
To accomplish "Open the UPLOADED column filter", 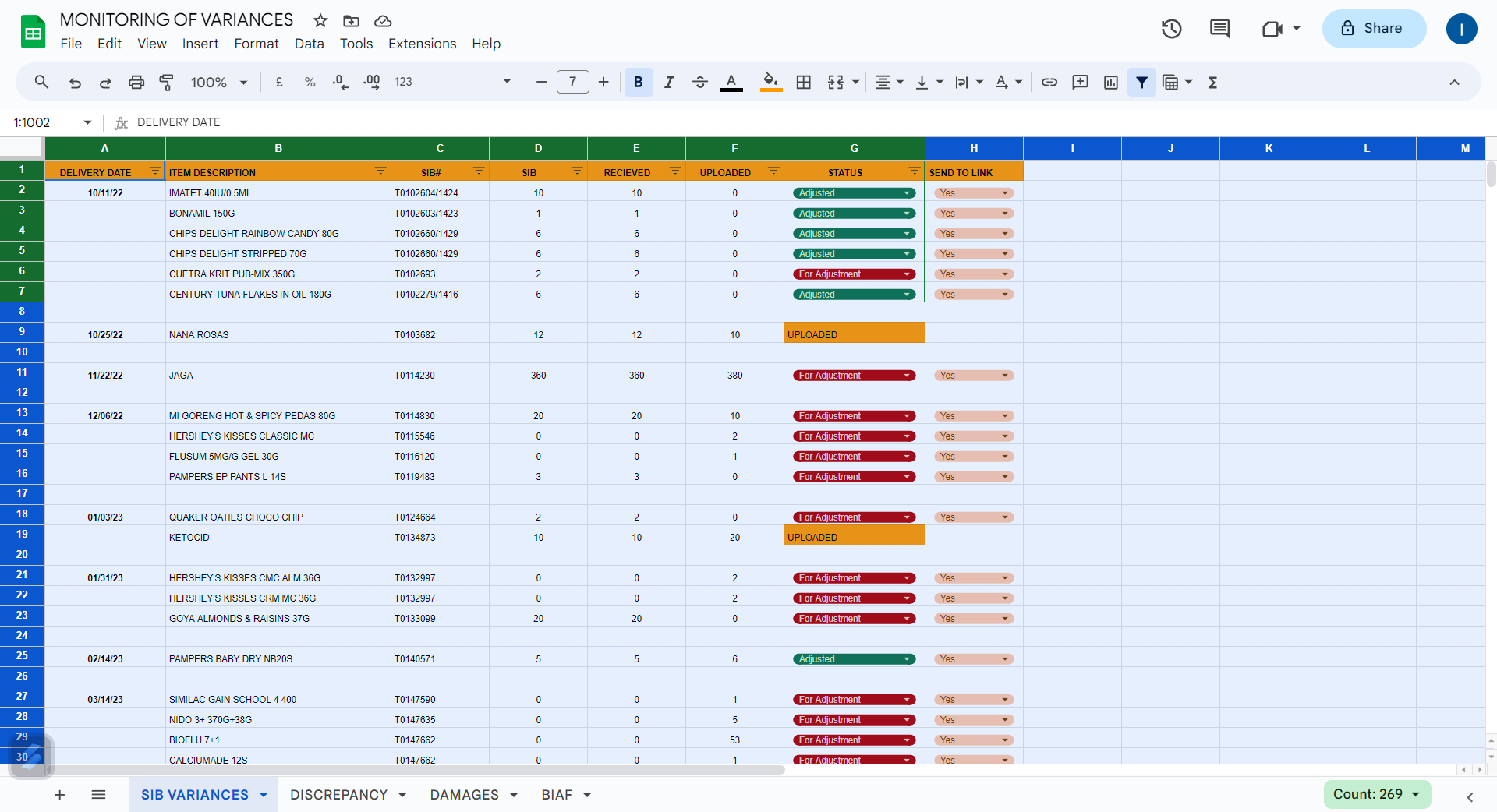I will tap(773, 171).
